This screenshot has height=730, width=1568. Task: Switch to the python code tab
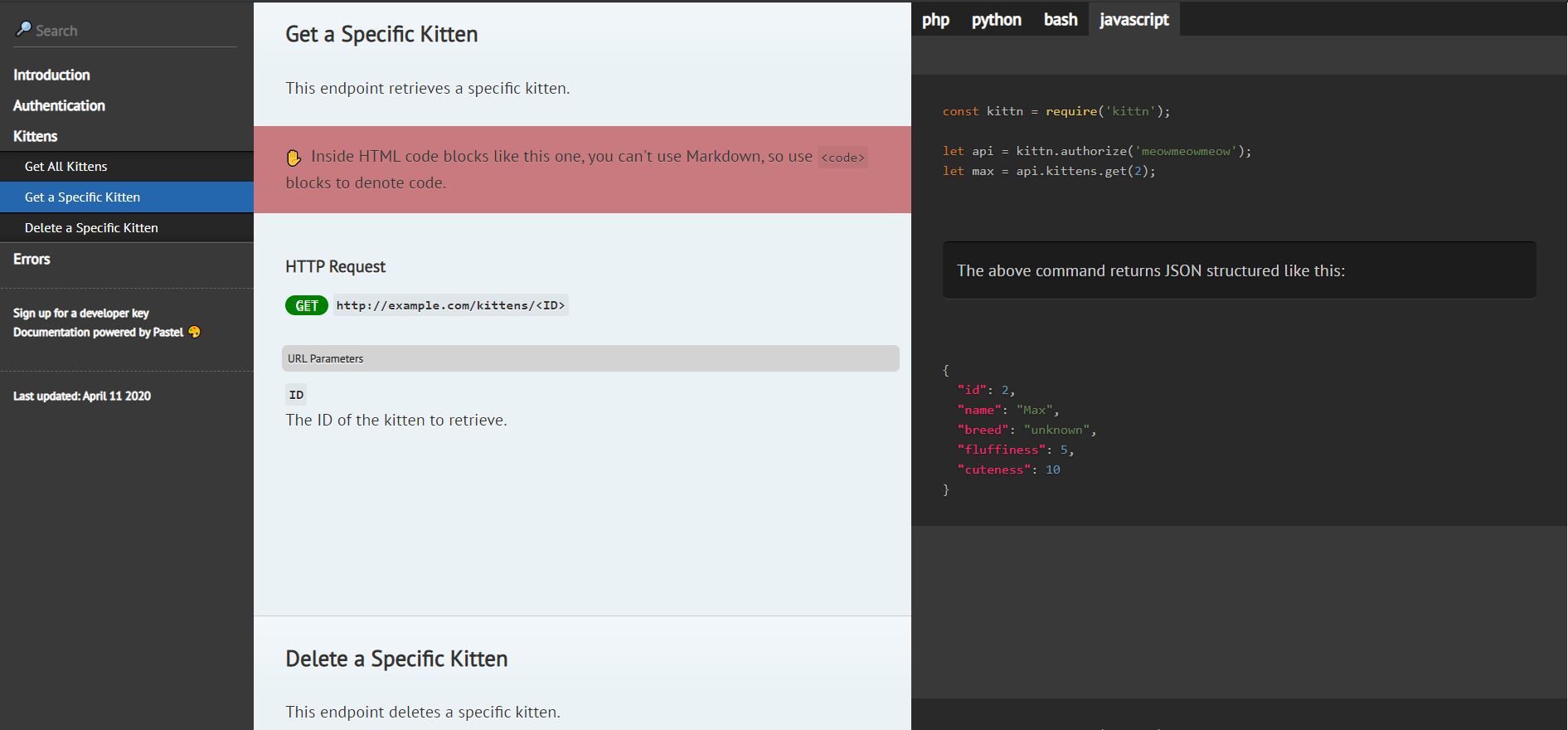(996, 19)
